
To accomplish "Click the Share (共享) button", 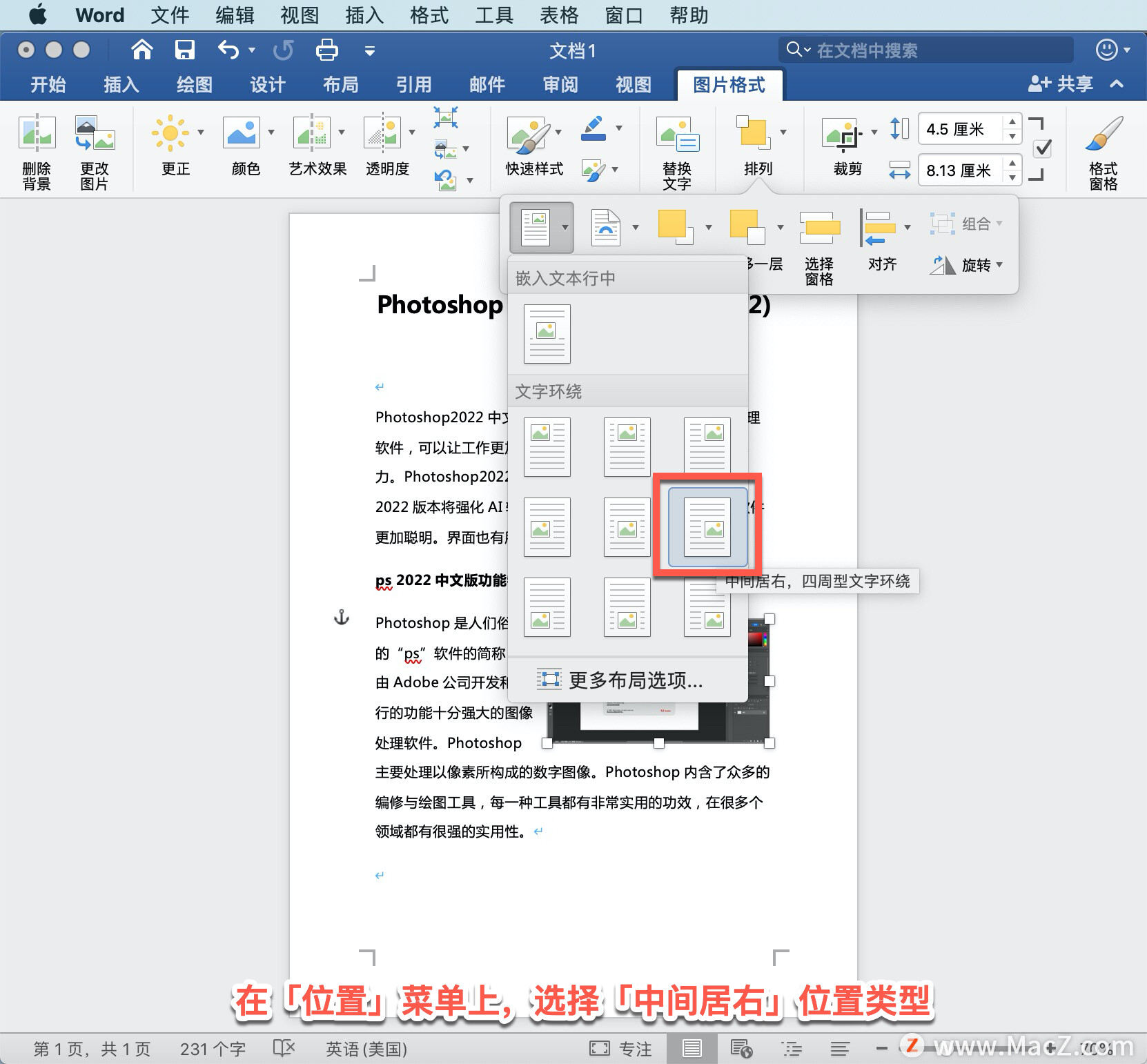I will pyautogui.click(x=1061, y=84).
